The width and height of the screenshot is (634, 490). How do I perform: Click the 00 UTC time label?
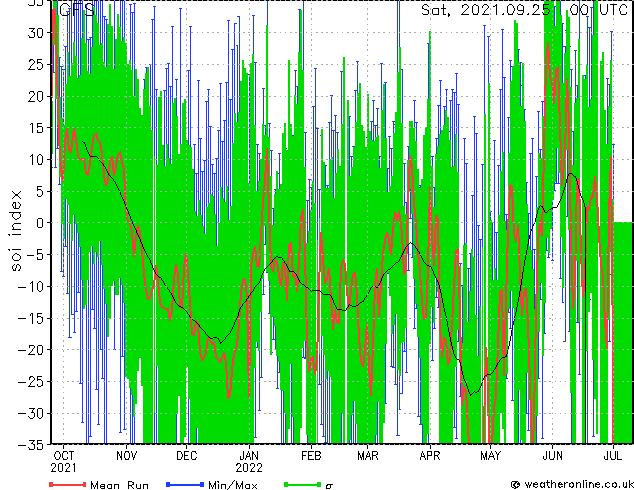[598, 10]
